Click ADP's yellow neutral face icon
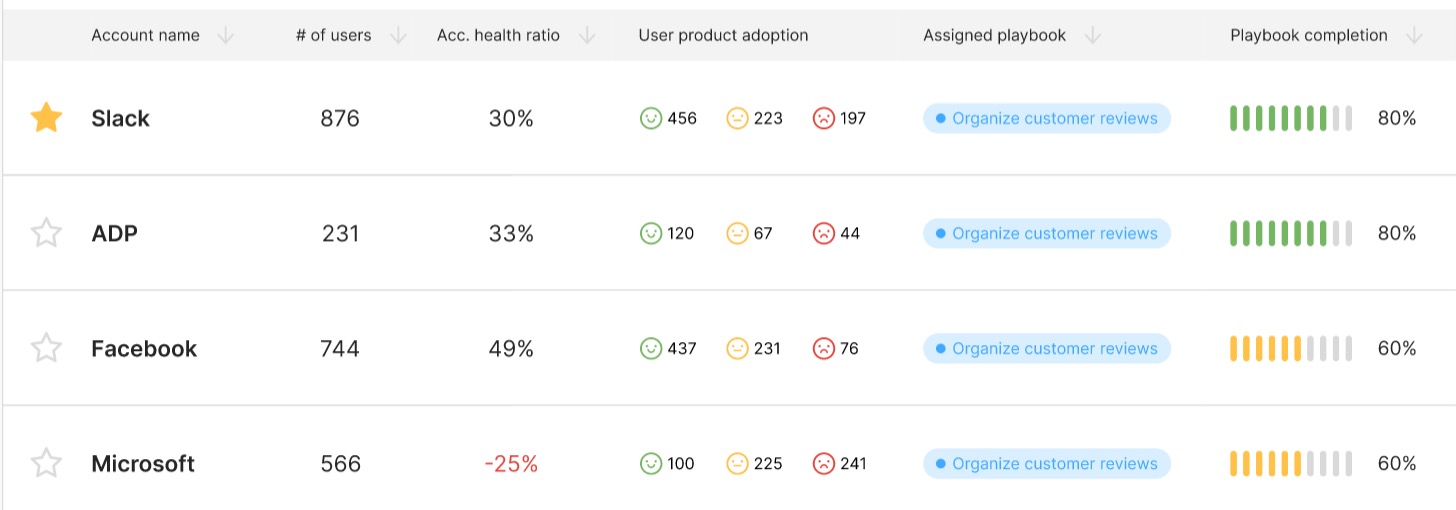 tap(737, 234)
